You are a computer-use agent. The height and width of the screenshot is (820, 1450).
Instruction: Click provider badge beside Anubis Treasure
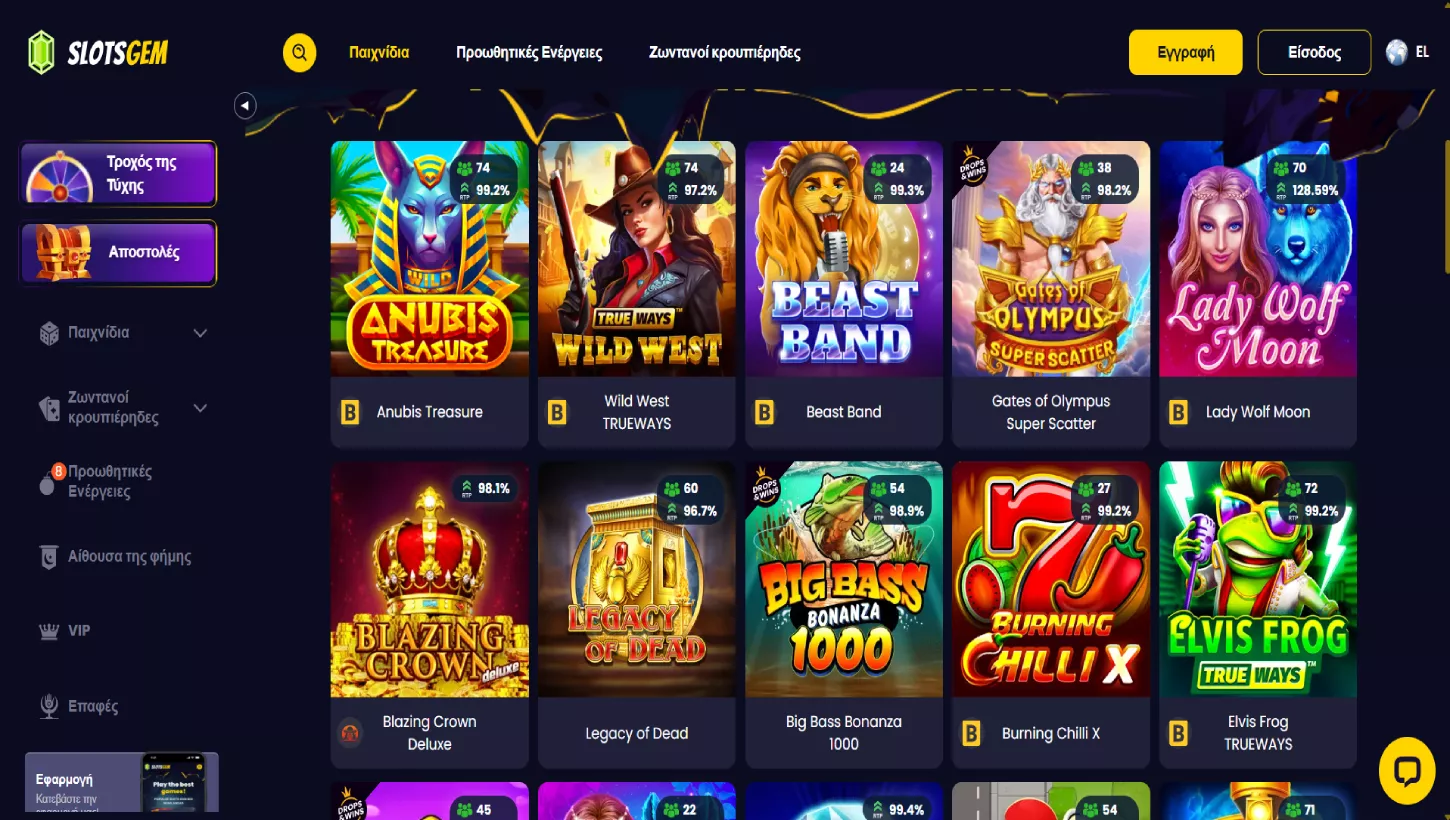coord(350,412)
